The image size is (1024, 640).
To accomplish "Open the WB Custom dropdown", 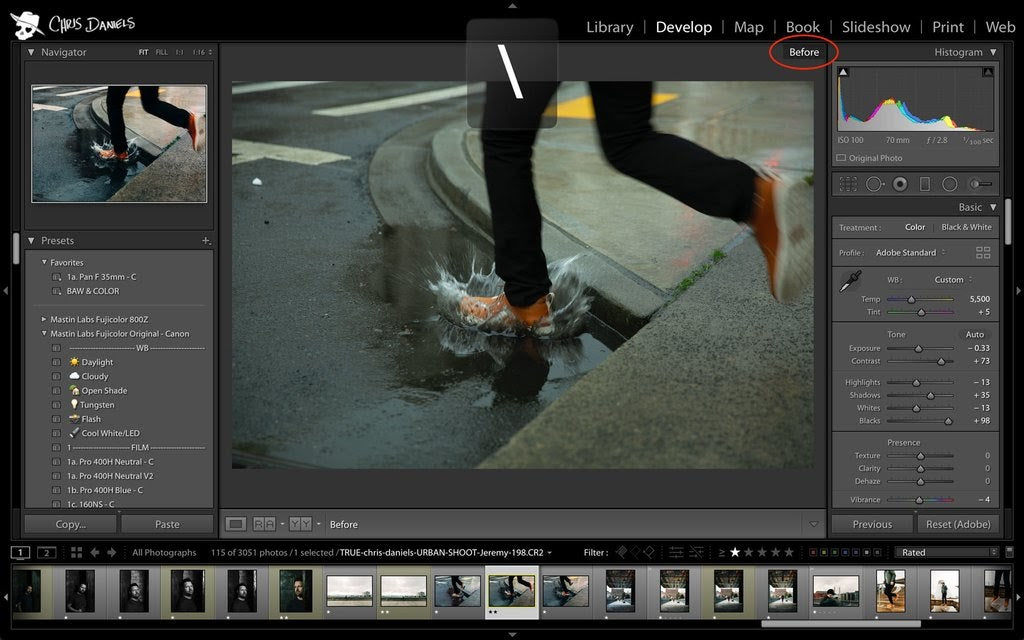I will (x=953, y=280).
